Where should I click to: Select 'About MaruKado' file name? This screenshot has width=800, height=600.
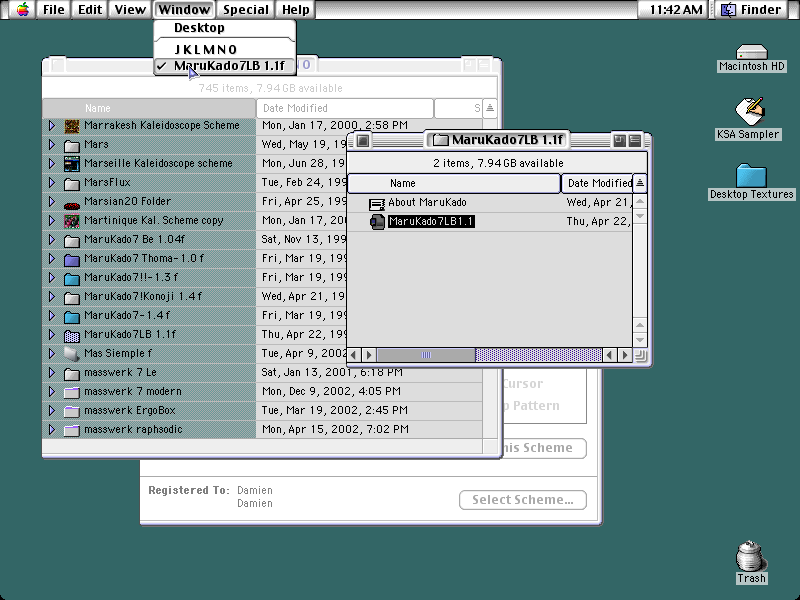tap(427, 203)
